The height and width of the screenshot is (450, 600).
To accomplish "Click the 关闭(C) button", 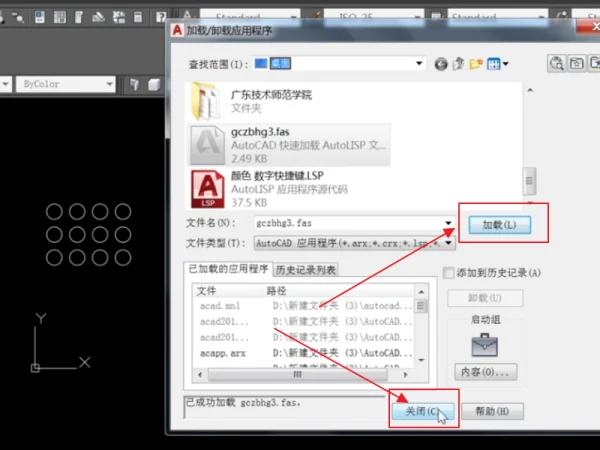I will [x=423, y=411].
